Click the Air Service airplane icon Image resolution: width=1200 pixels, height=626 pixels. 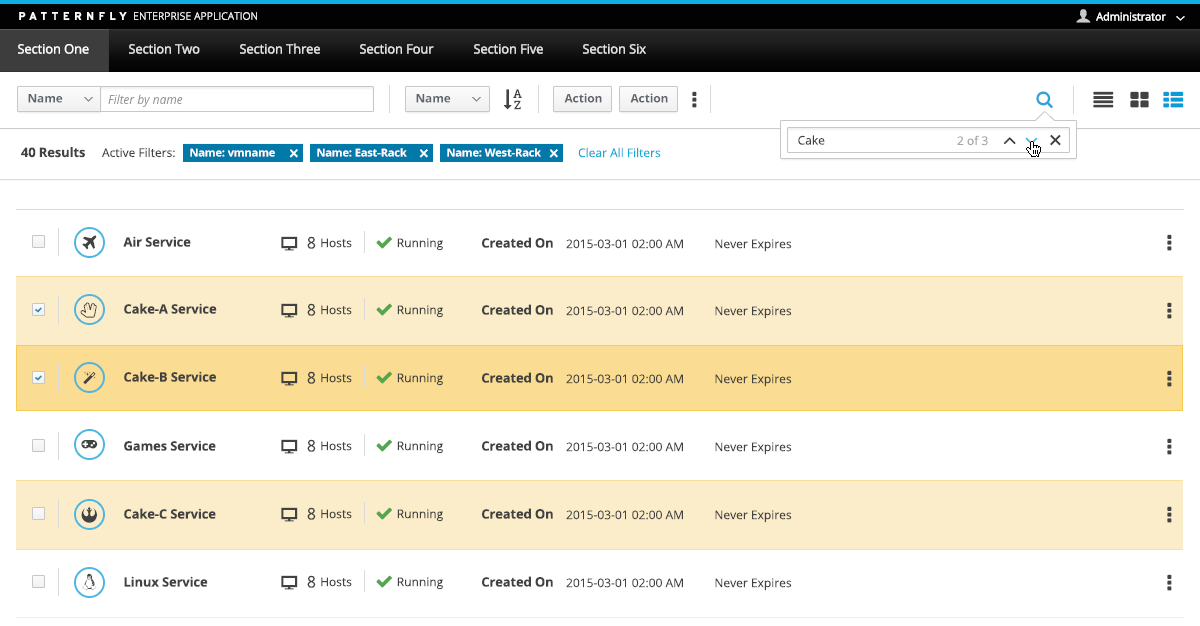tap(90, 242)
